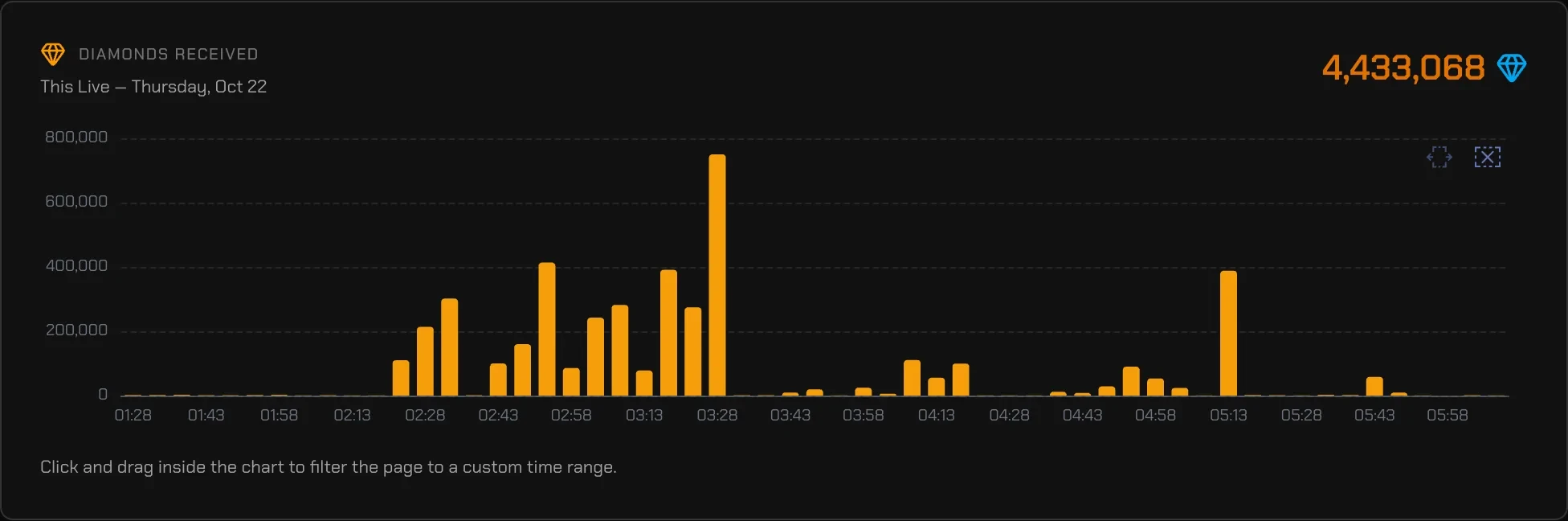Click the 04:28 time label
Viewport: 1568px width, 521px height.
click(1009, 415)
